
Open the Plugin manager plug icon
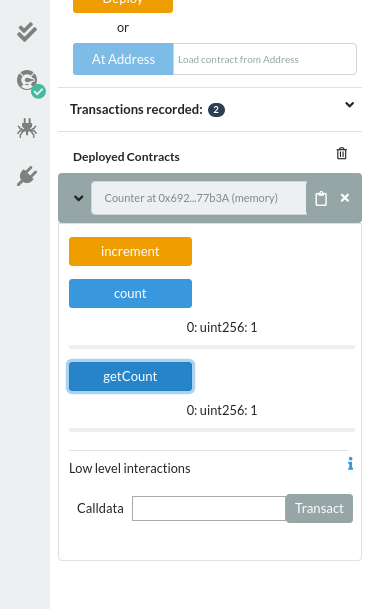[27, 176]
